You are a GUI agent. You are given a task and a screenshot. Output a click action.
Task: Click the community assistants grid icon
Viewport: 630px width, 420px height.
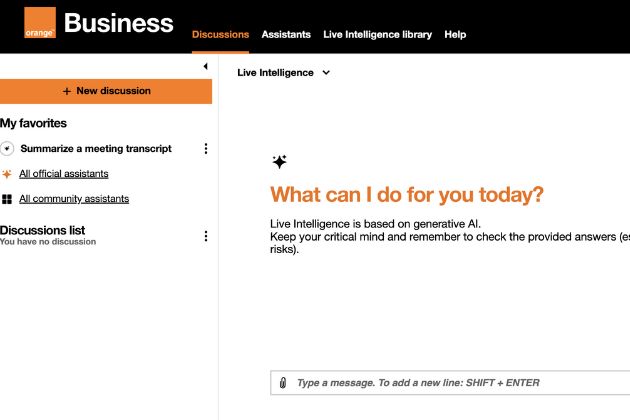coord(7,199)
